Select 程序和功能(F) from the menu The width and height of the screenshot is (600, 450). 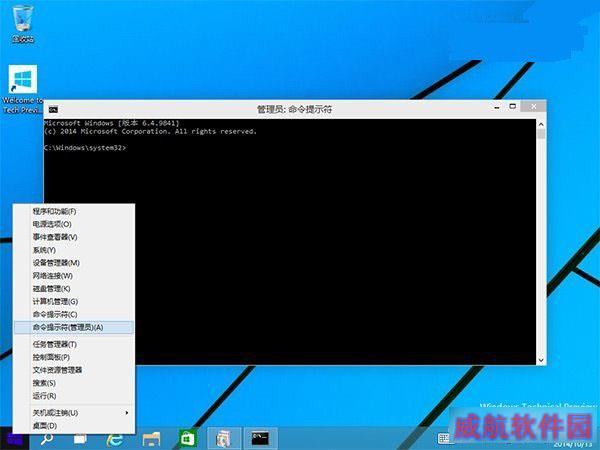point(74,211)
